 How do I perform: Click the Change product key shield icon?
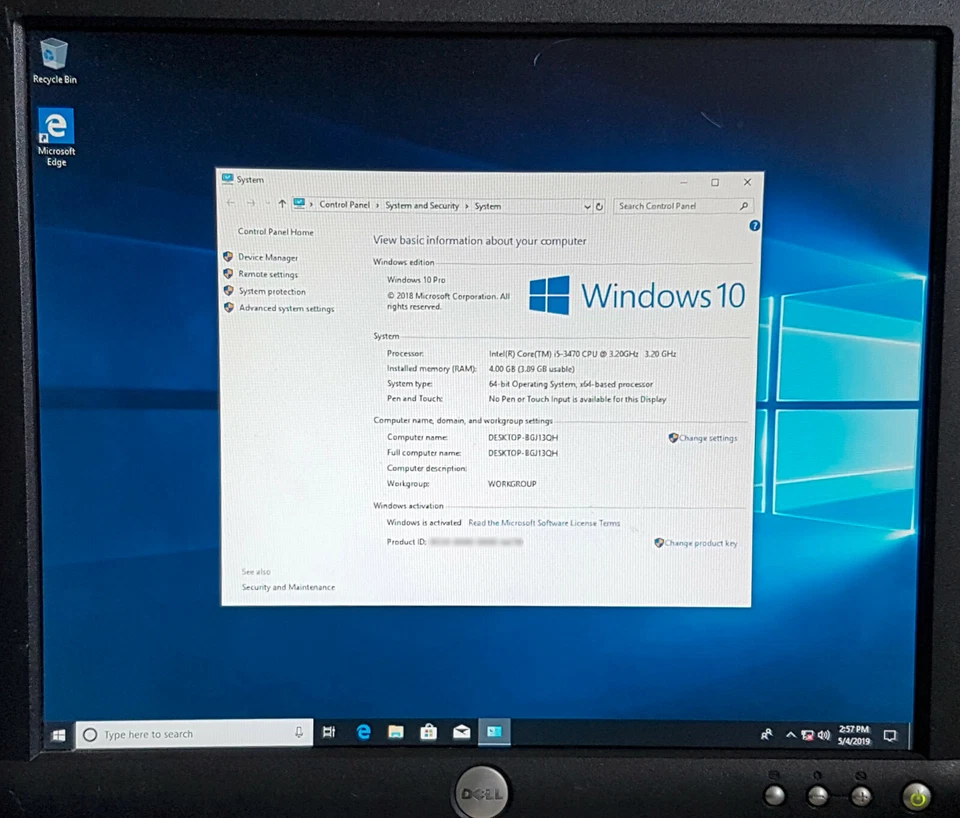coord(660,542)
